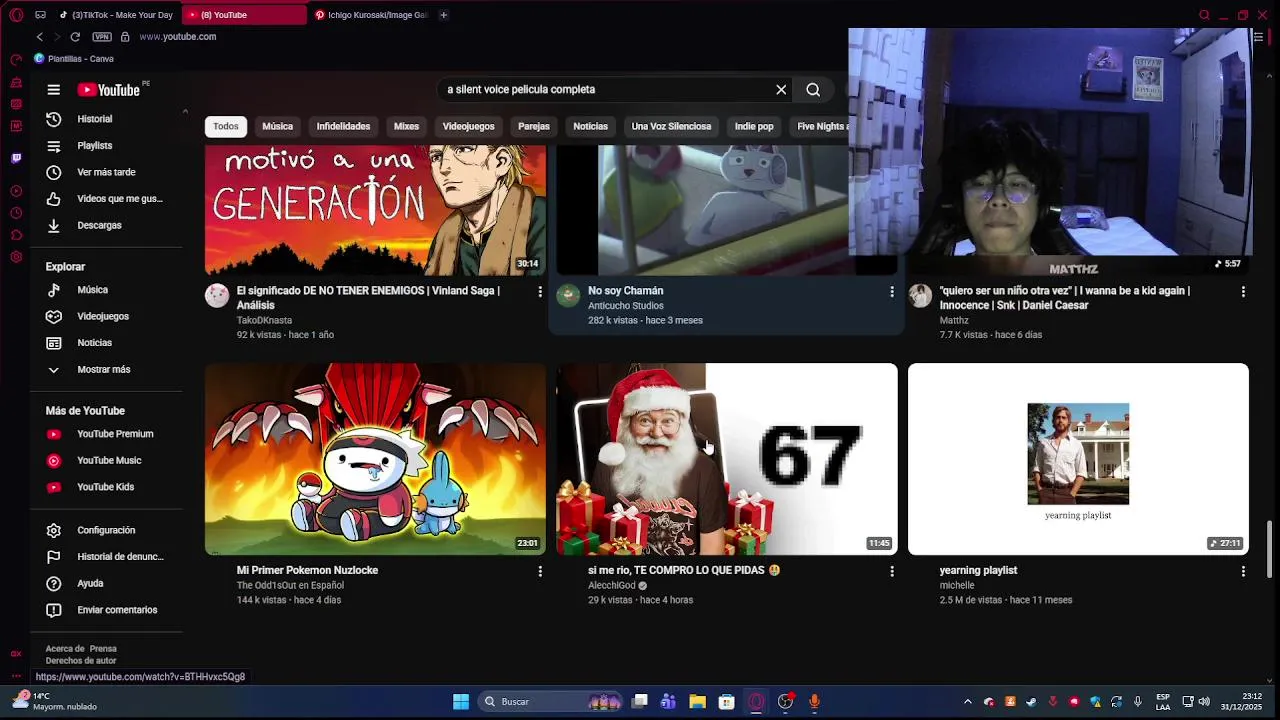Image resolution: width=1280 pixels, height=720 pixels.
Task: Switch to the Ichigo Kurosaki Pinterest tab
Action: 370,15
